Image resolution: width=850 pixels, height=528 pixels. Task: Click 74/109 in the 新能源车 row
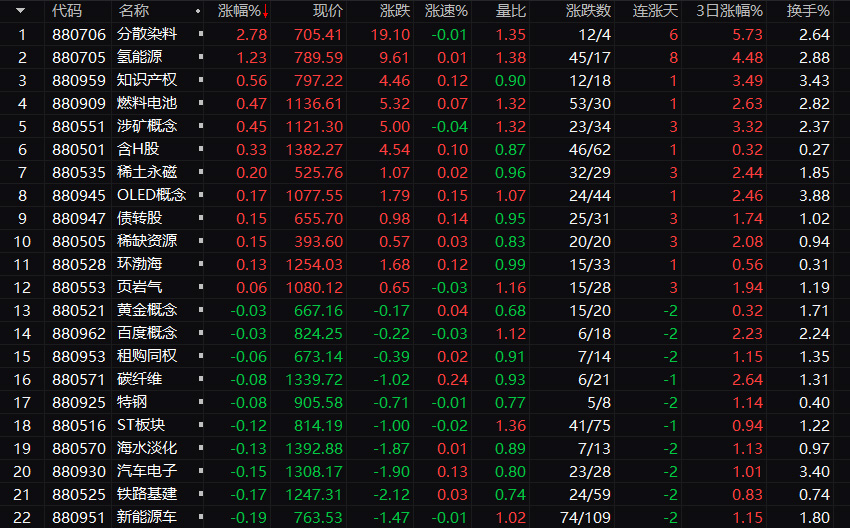click(x=585, y=518)
